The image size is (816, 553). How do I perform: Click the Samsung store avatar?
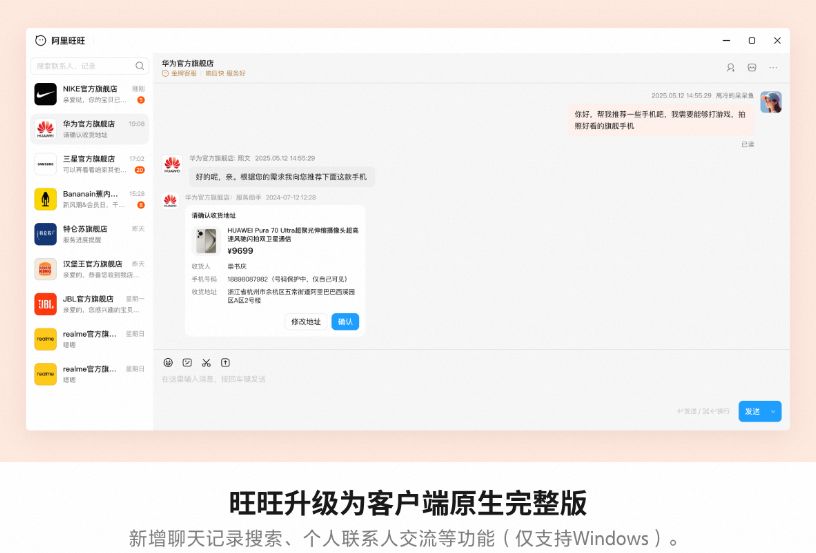click(x=46, y=164)
